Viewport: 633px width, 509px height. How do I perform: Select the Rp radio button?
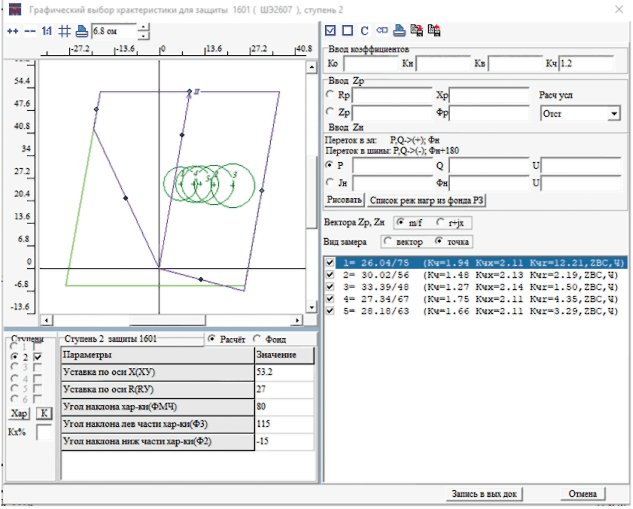click(x=330, y=94)
